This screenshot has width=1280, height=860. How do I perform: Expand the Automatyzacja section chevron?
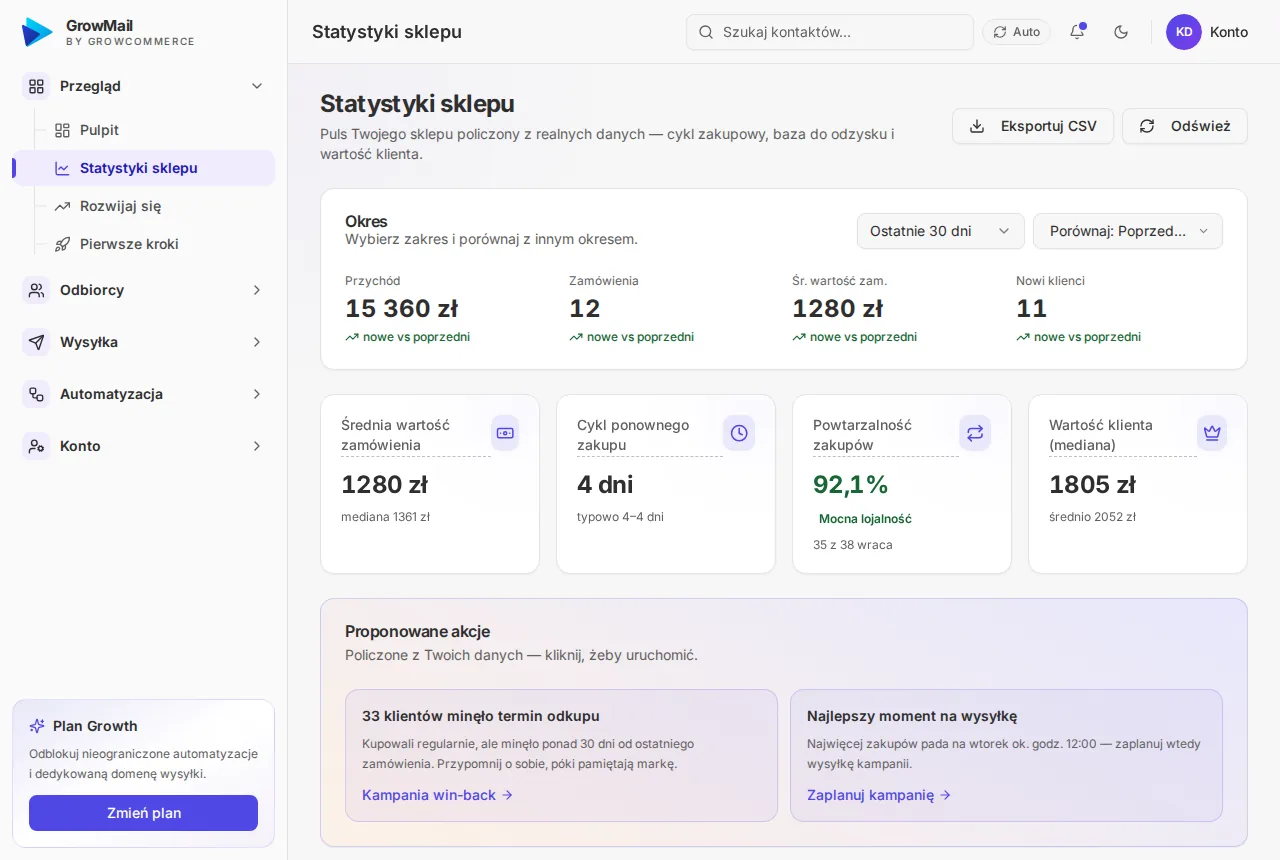pos(257,394)
